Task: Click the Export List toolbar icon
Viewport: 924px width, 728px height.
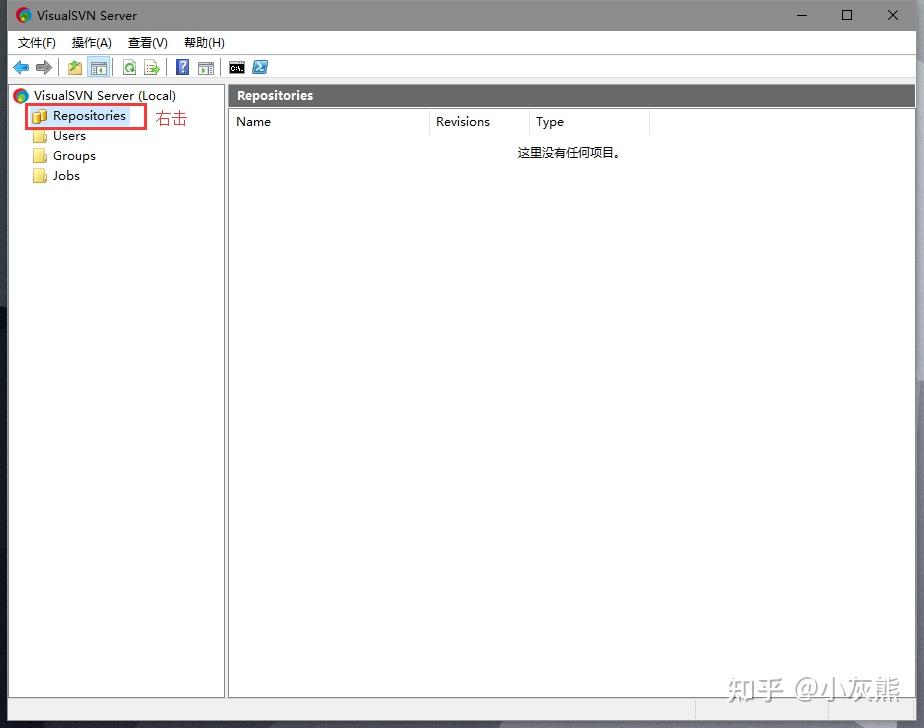Action: pyautogui.click(x=152, y=67)
